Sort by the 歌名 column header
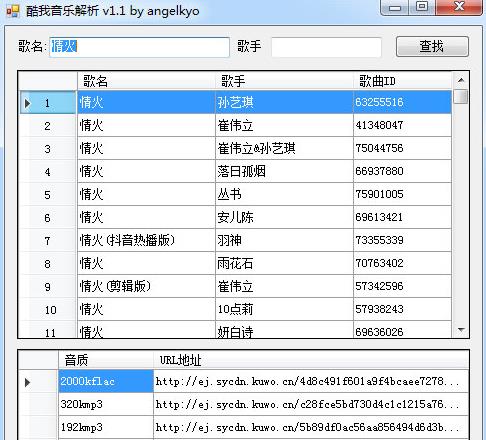The image size is (486, 440). click(146, 81)
